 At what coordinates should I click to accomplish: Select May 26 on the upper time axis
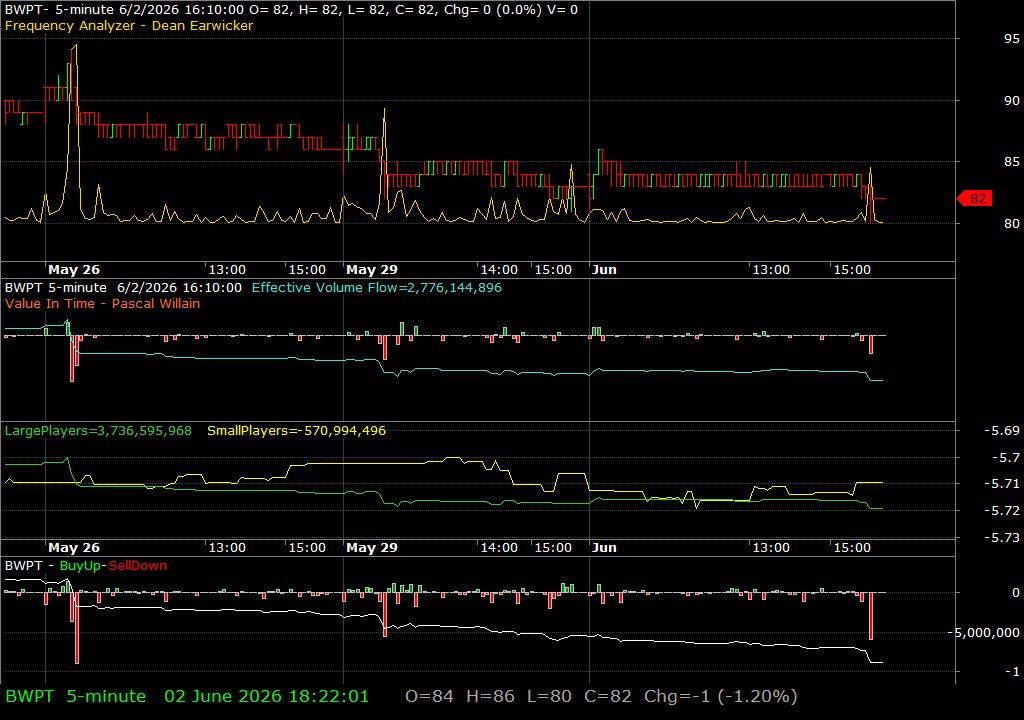(74, 270)
